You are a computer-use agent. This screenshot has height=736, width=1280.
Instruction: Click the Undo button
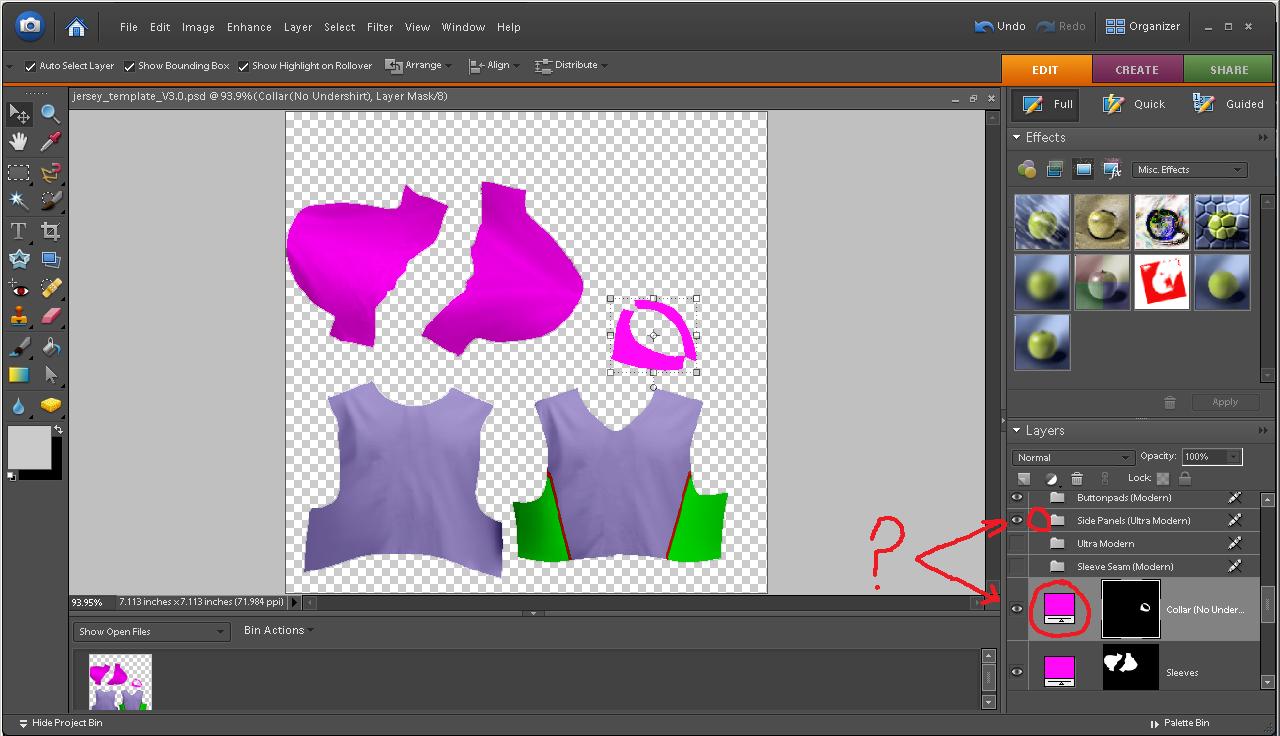1000,26
